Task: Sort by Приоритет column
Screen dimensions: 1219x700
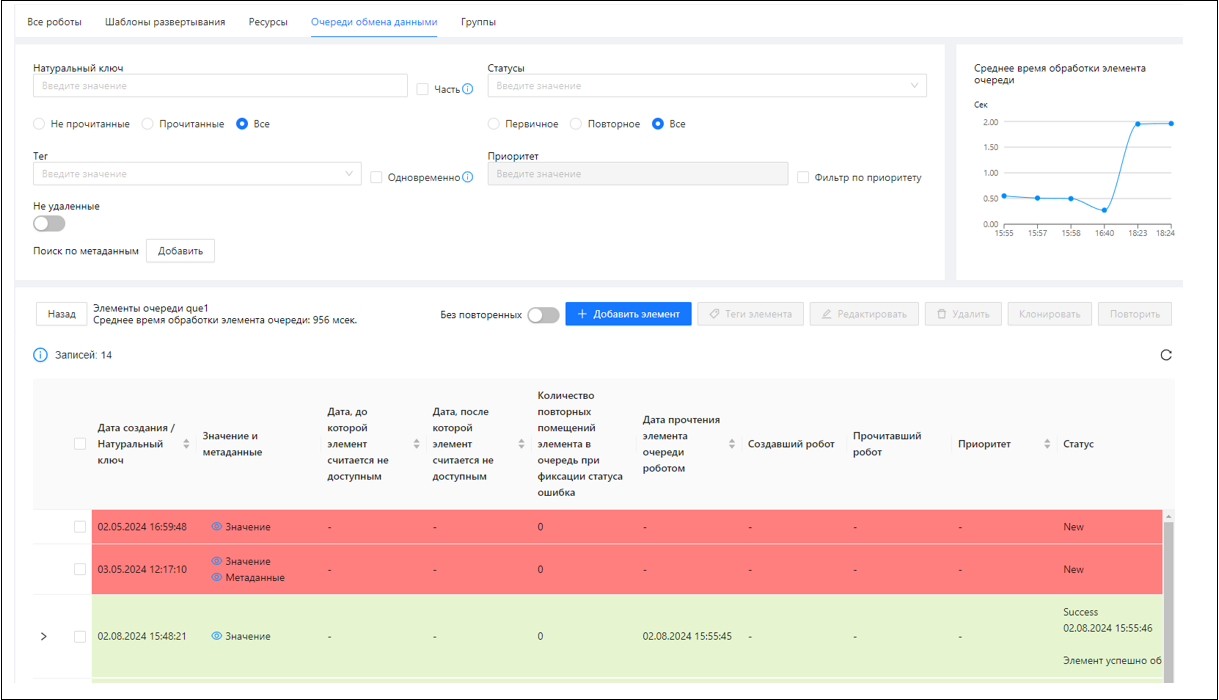Action: tap(1047, 444)
